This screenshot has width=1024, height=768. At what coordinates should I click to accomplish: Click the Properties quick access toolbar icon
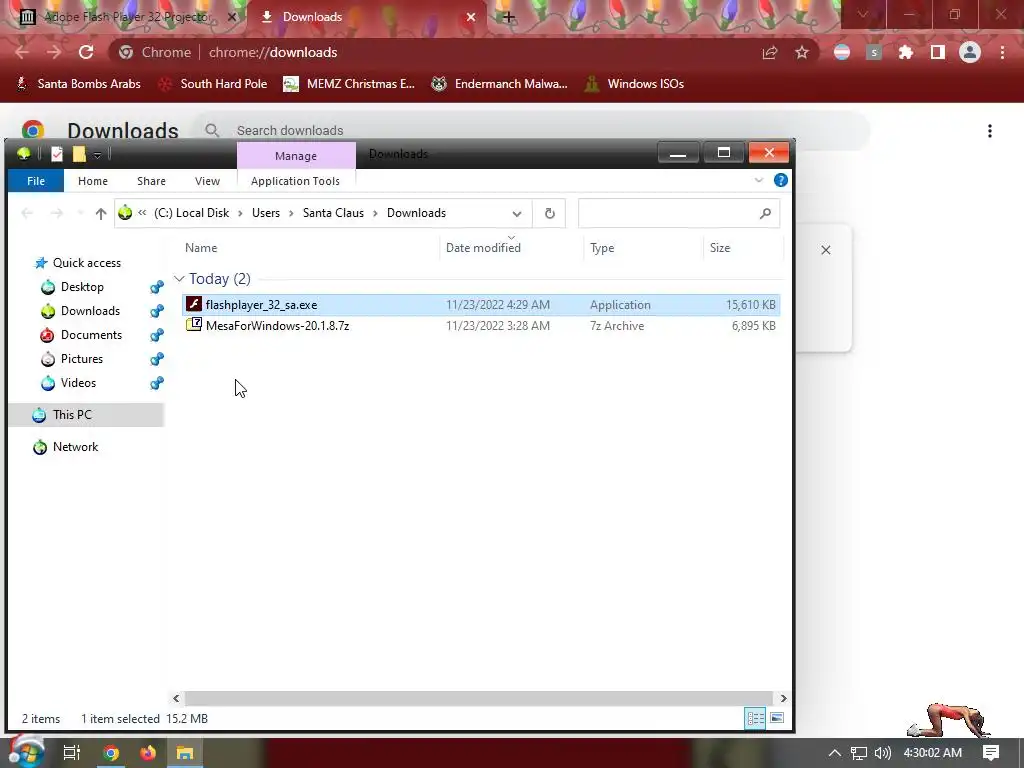[x=57, y=154]
